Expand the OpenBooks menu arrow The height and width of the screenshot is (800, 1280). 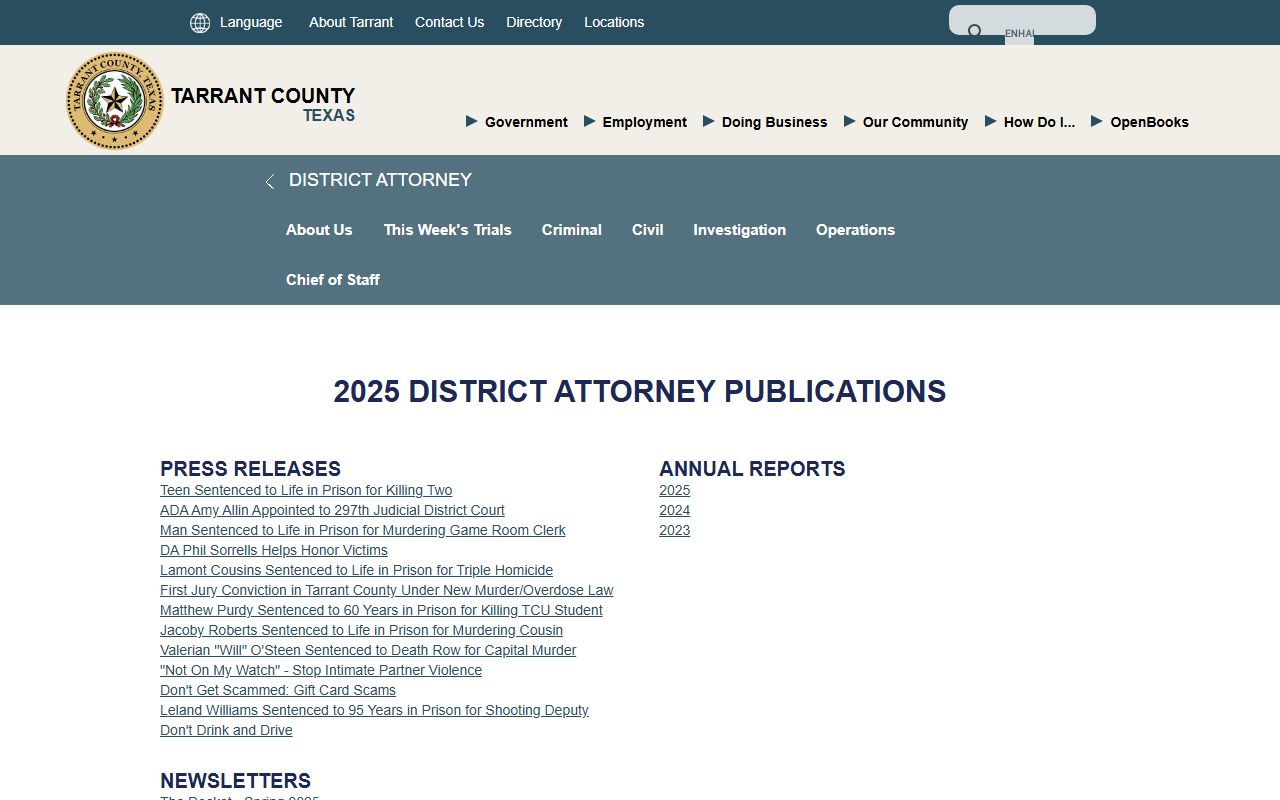point(1097,121)
